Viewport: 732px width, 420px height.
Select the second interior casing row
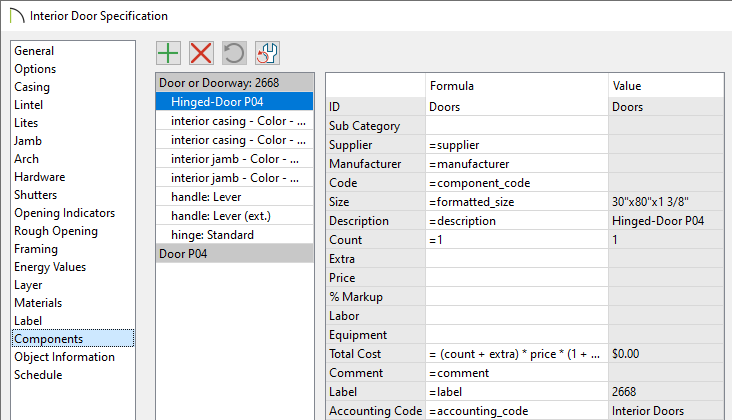click(x=235, y=140)
